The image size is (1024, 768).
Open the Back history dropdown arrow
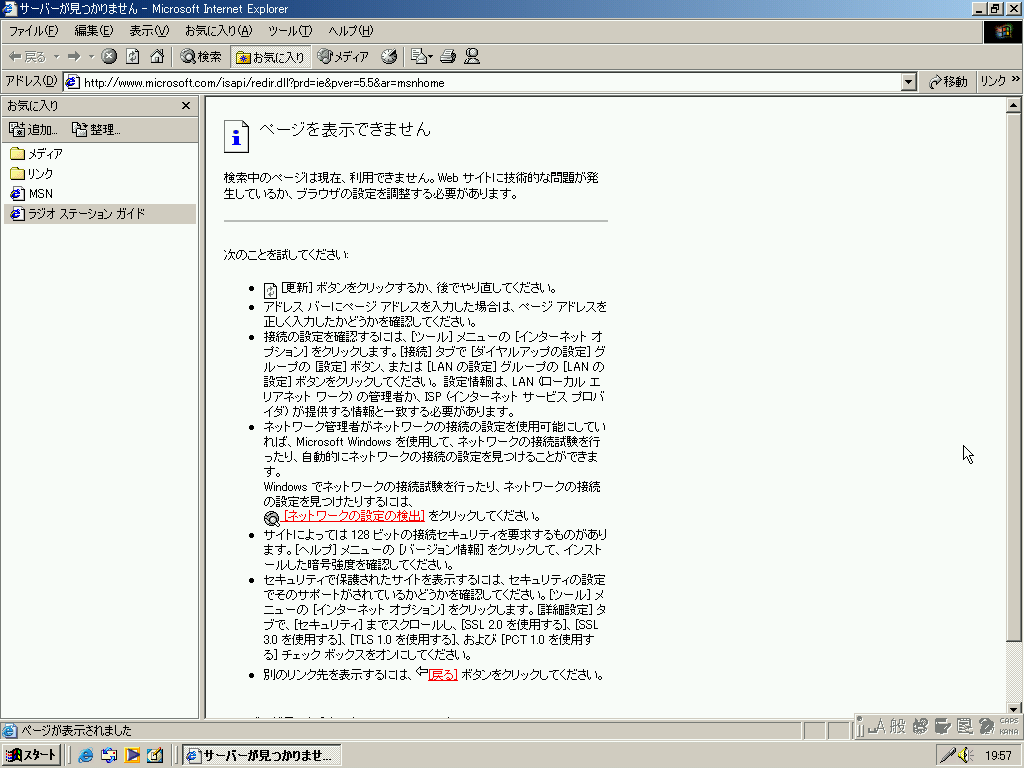tap(56, 57)
